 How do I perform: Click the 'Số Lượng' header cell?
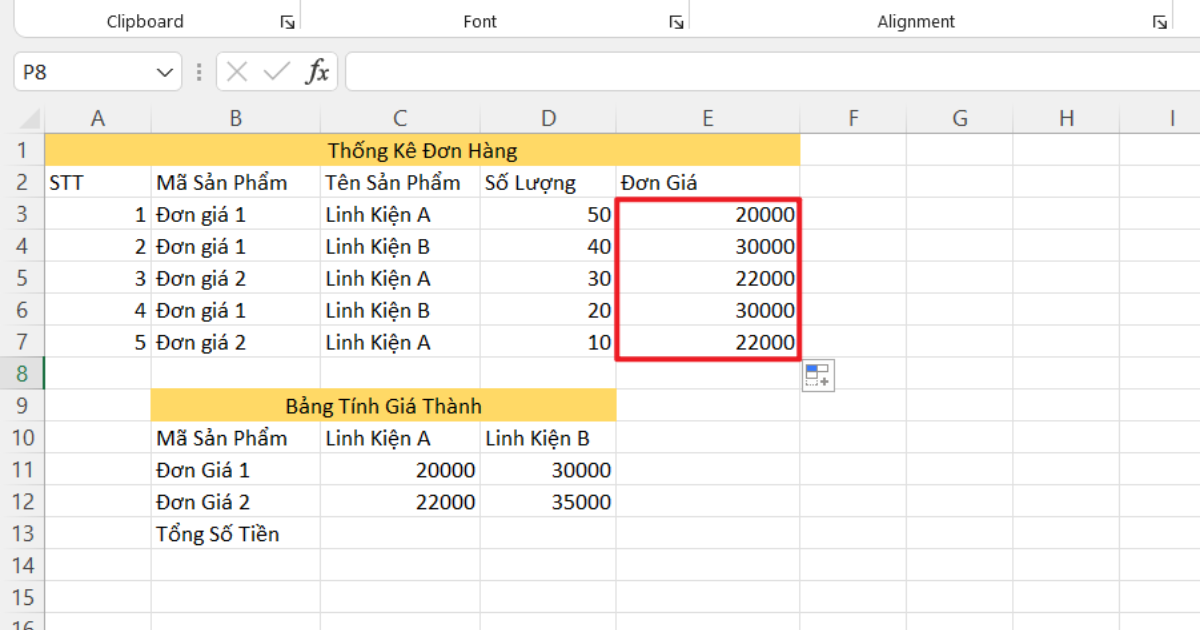(x=548, y=182)
